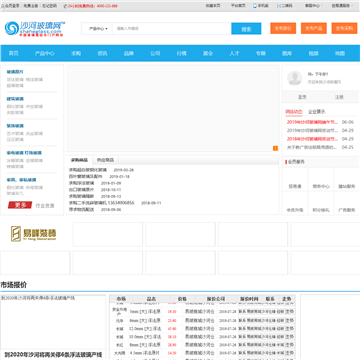360x360 pixels.
Task: Open 资讯 in the navigation bar
Action: pos(102,53)
